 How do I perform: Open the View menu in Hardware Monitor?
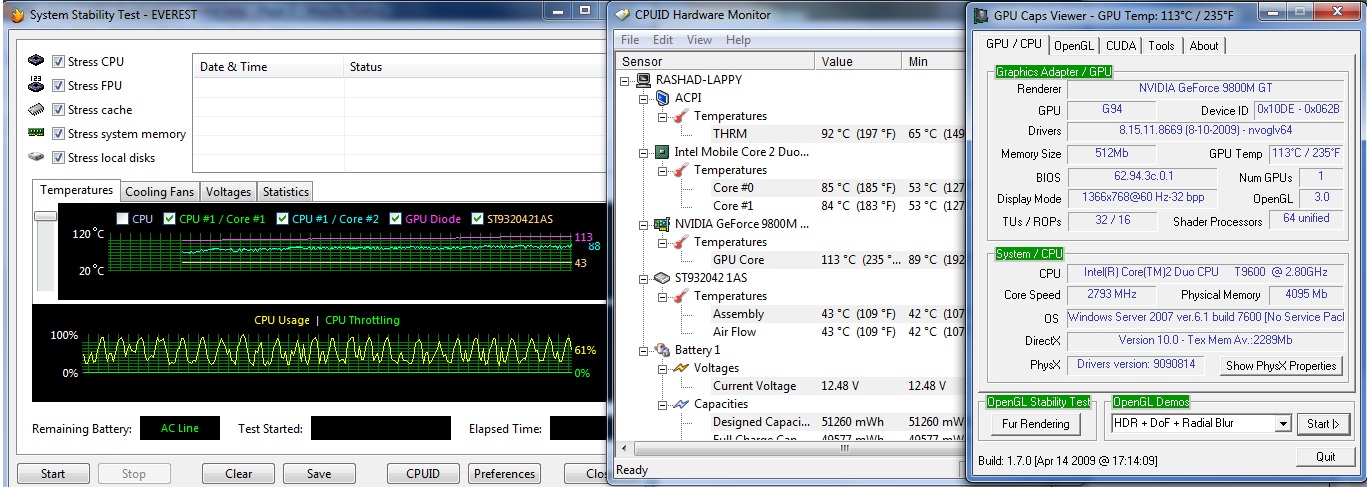click(x=699, y=40)
